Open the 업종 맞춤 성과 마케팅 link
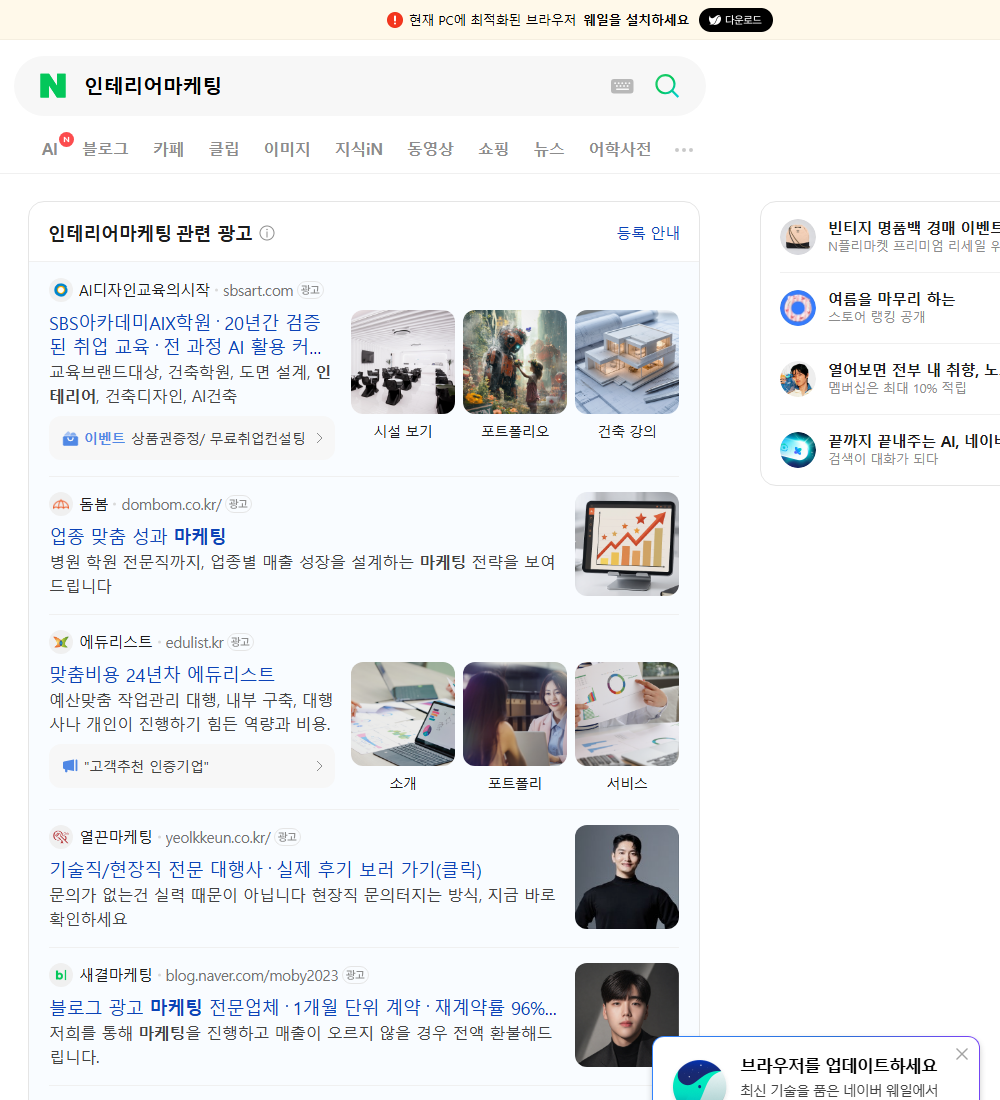Image resolution: width=1000 pixels, height=1100 pixels. coord(138,536)
